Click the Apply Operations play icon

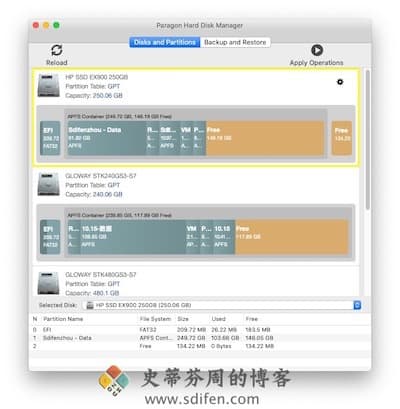tap(317, 50)
